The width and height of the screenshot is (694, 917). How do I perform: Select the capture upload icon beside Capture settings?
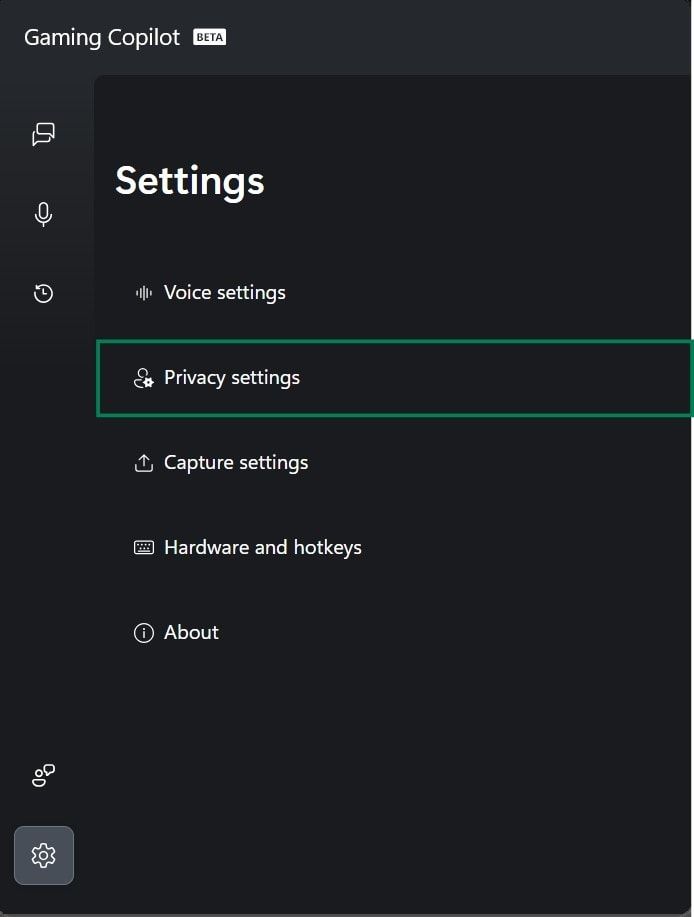(143, 462)
